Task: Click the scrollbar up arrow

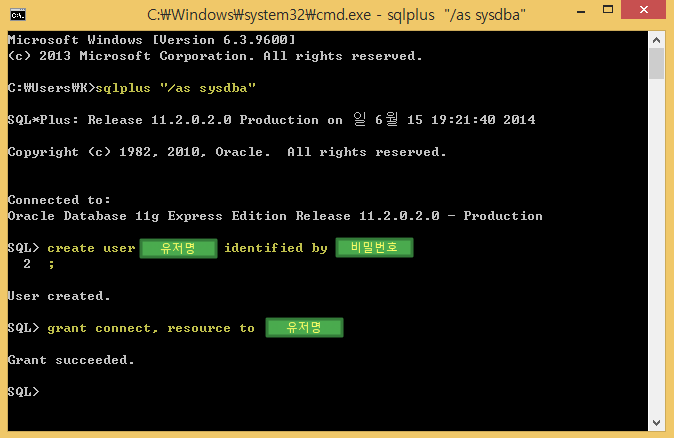Action: tap(656, 40)
